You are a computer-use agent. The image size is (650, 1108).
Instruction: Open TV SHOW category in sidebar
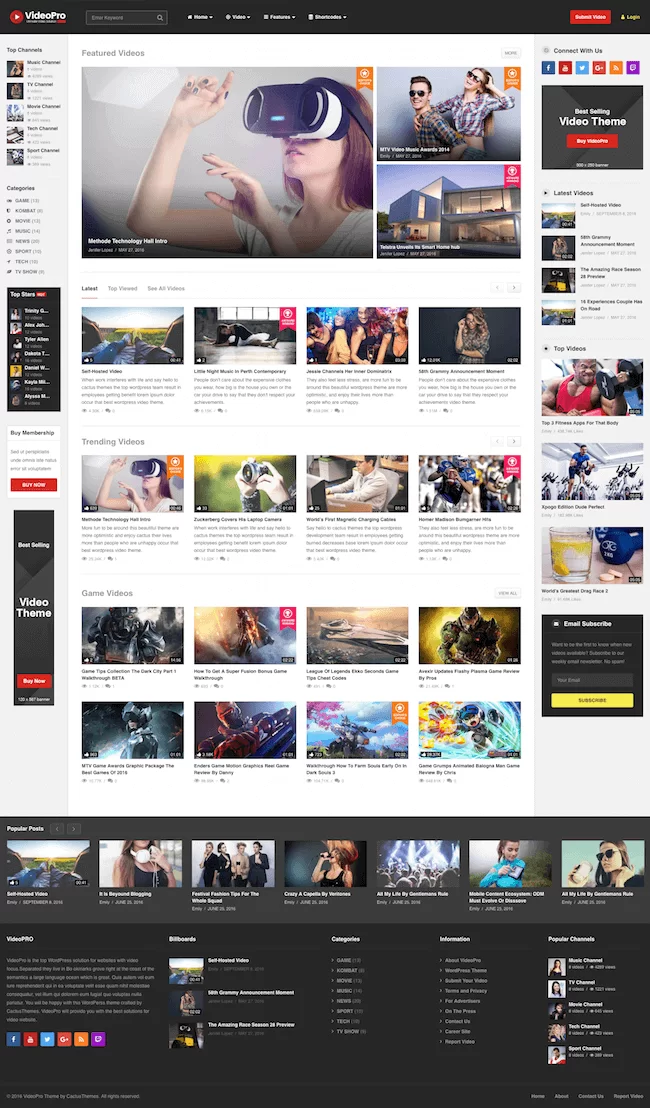[26, 271]
